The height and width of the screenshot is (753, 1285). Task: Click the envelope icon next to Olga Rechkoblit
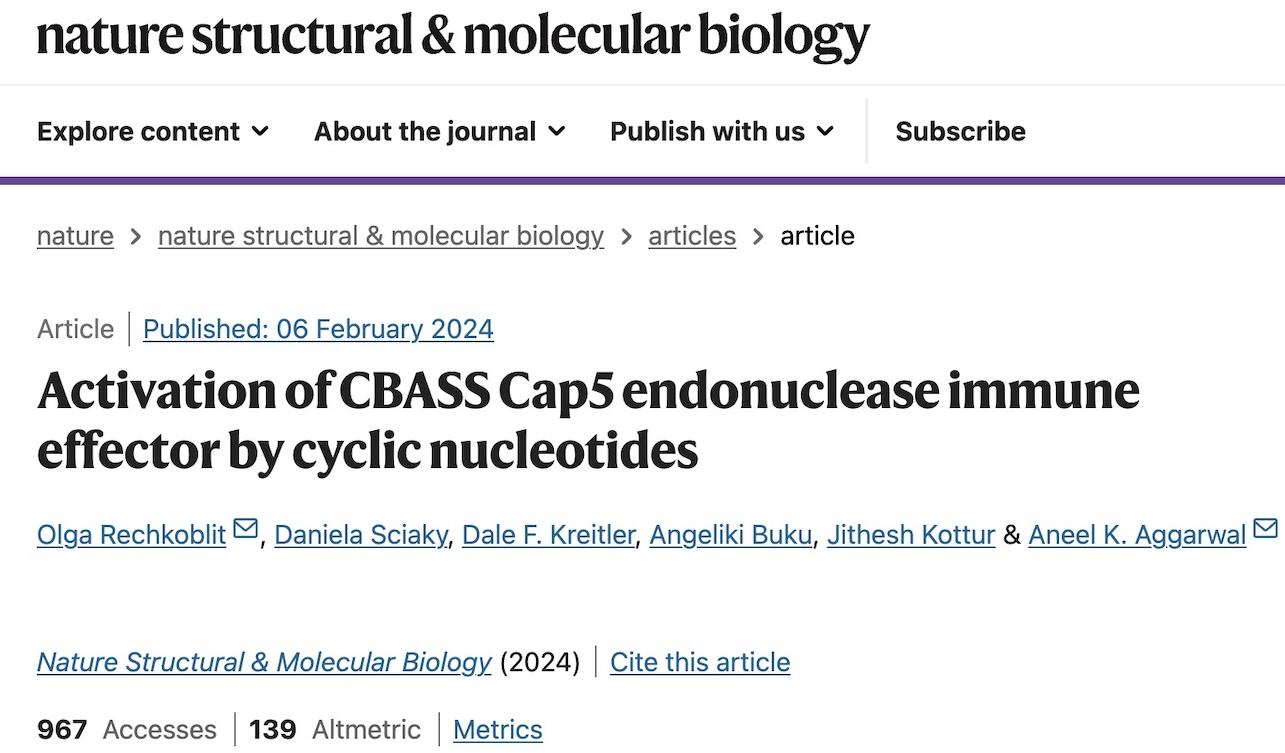(245, 529)
